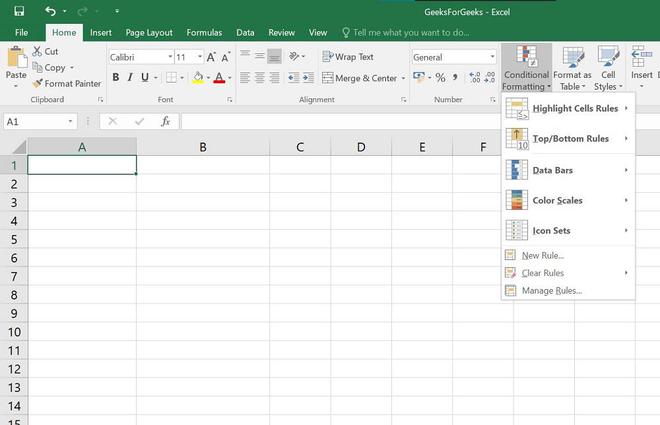The height and width of the screenshot is (425, 660).
Task: Click the Tell me what you want box
Action: (405, 32)
